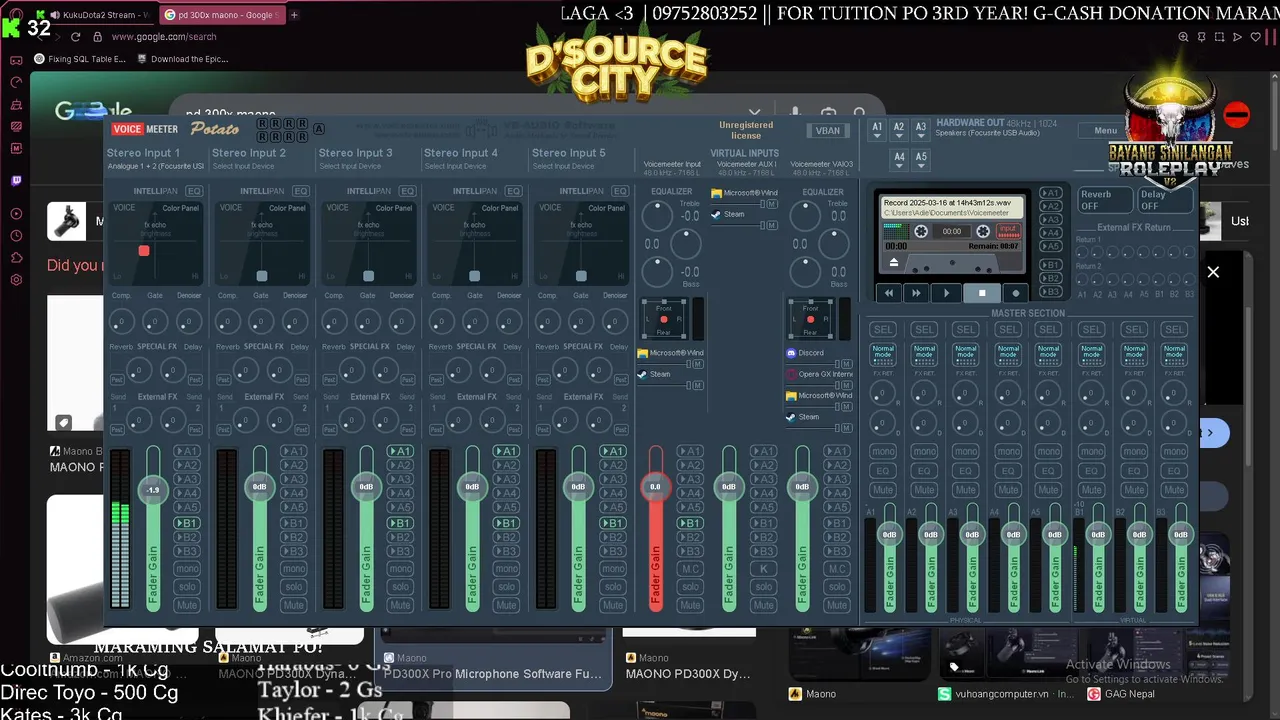
Task: Open EQ for Stereo Input 5 Intellipan
Action: (x=621, y=191)
